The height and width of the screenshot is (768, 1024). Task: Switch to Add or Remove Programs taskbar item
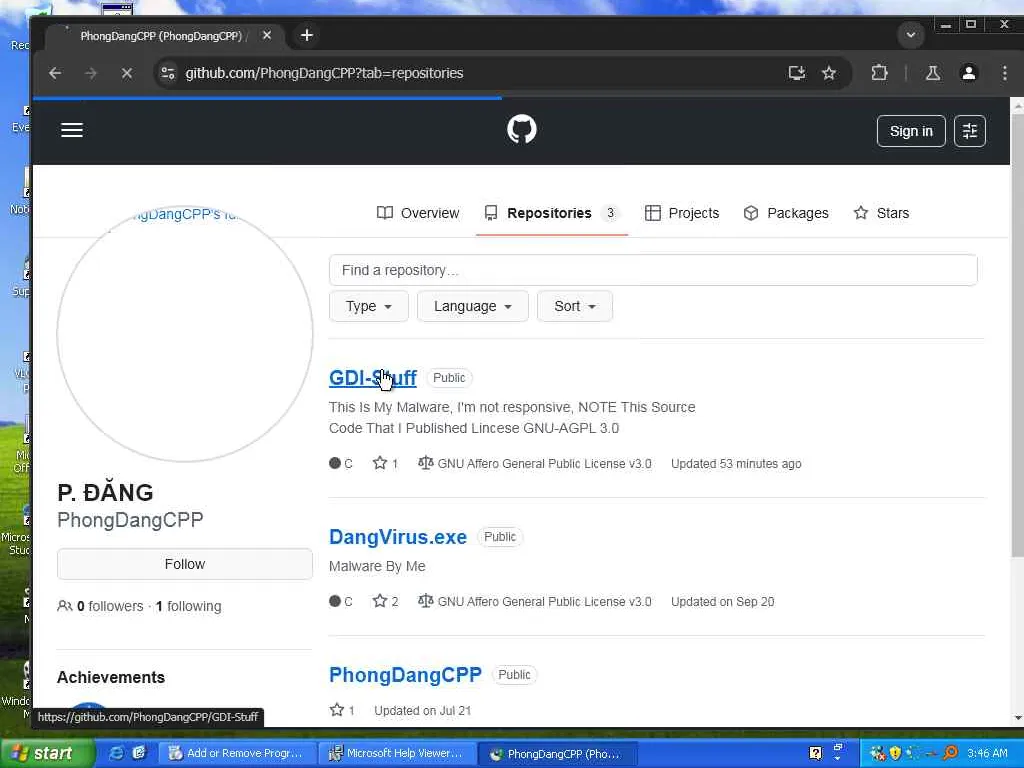tap(236, 754)
